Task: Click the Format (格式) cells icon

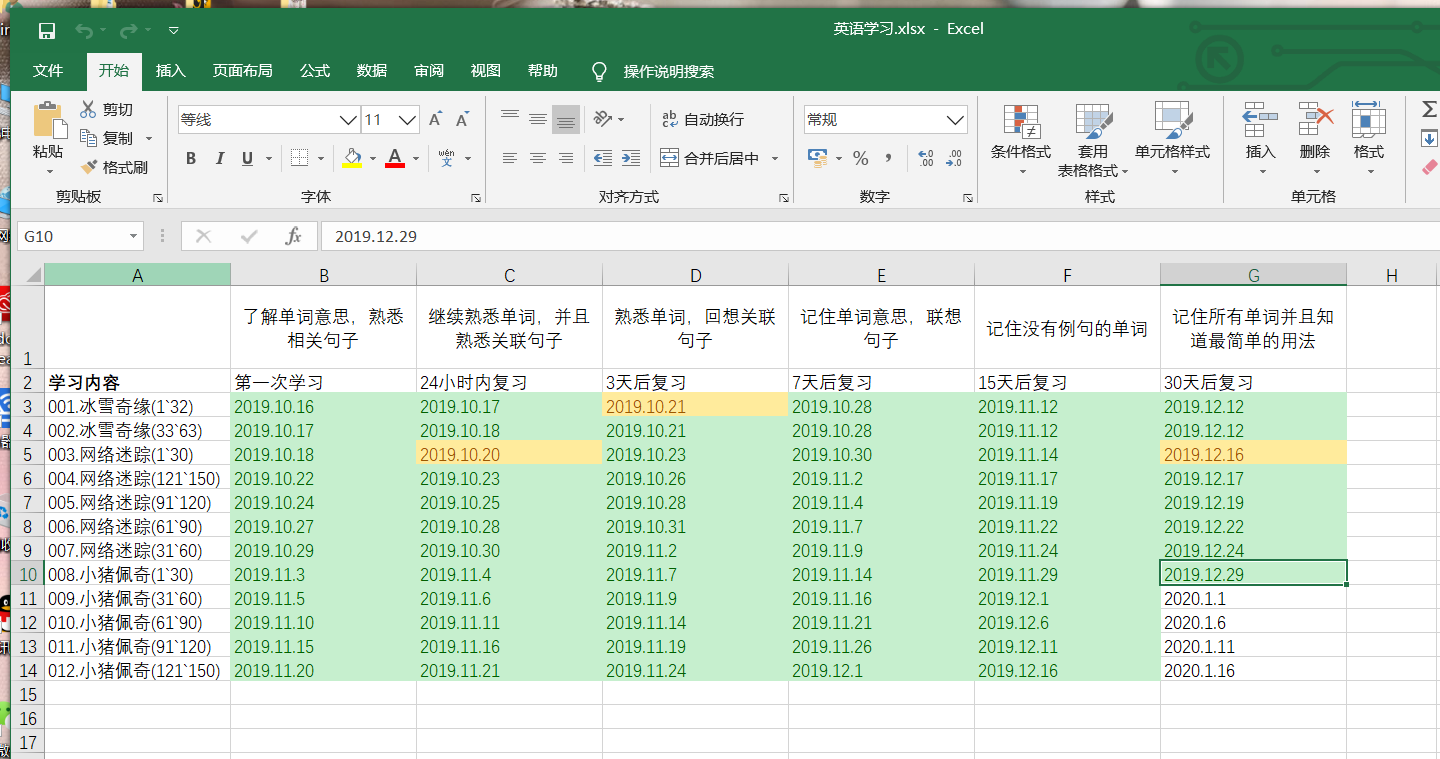Action: [x=1369, y=119]
